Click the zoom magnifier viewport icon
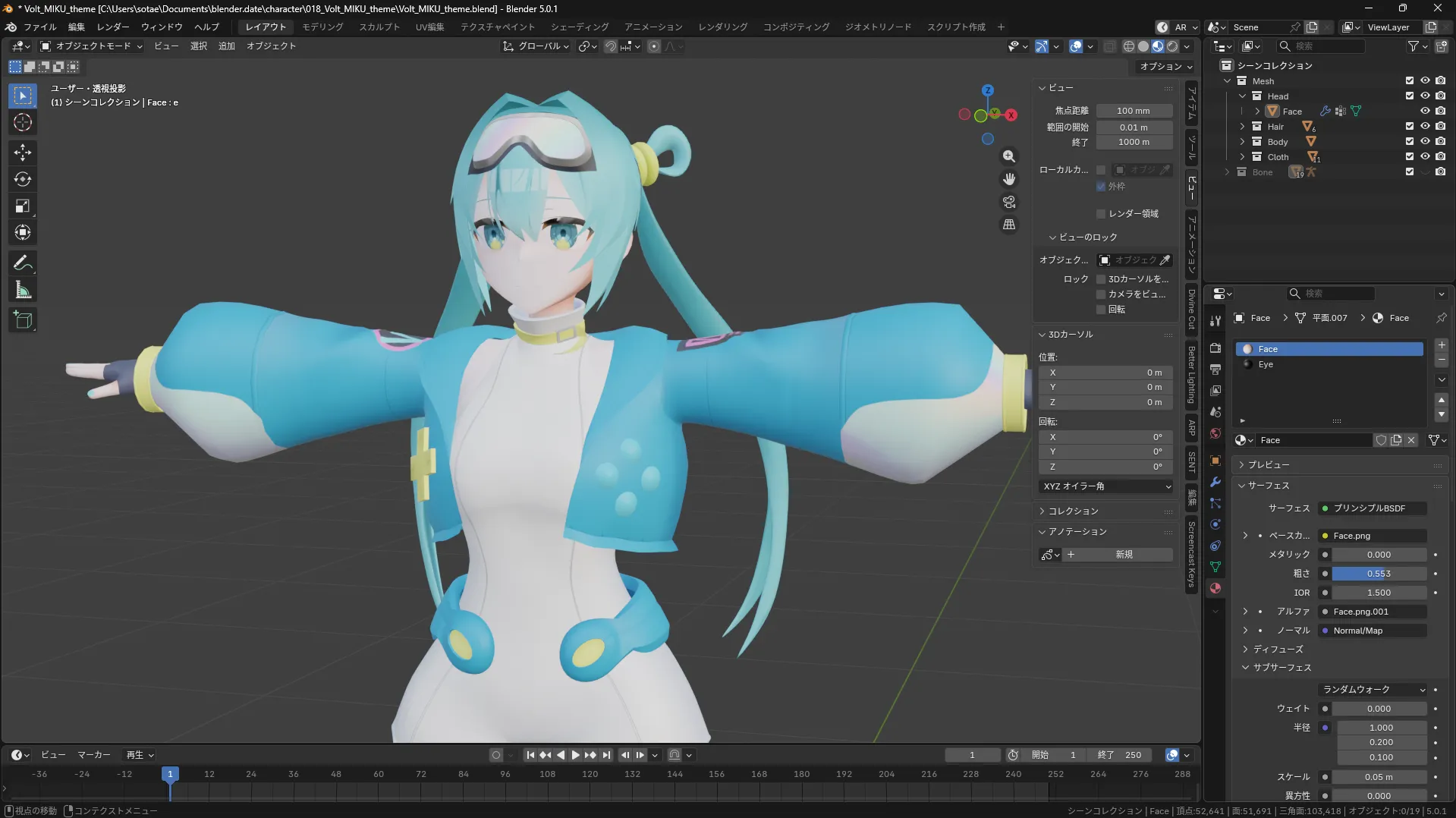The width and height of the screenshot is (1456, 818). click(1008, 156)
